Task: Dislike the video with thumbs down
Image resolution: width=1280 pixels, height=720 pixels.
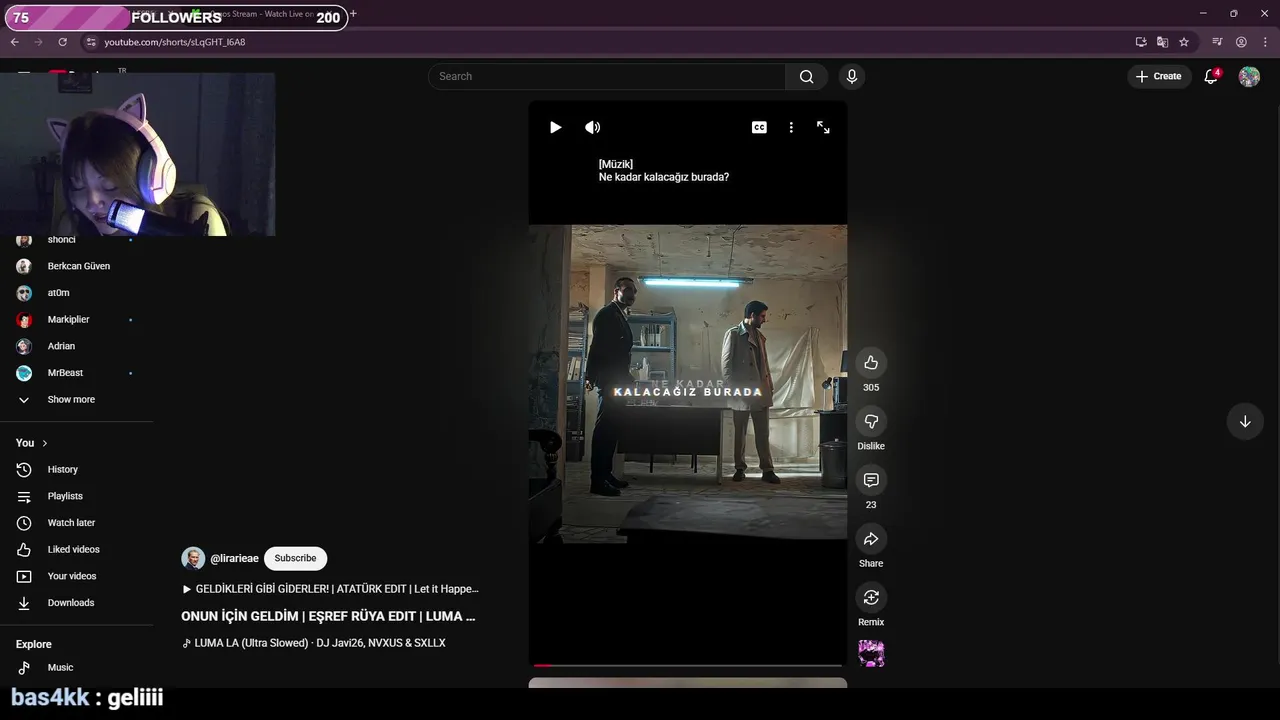Action: tap(871, 421)
